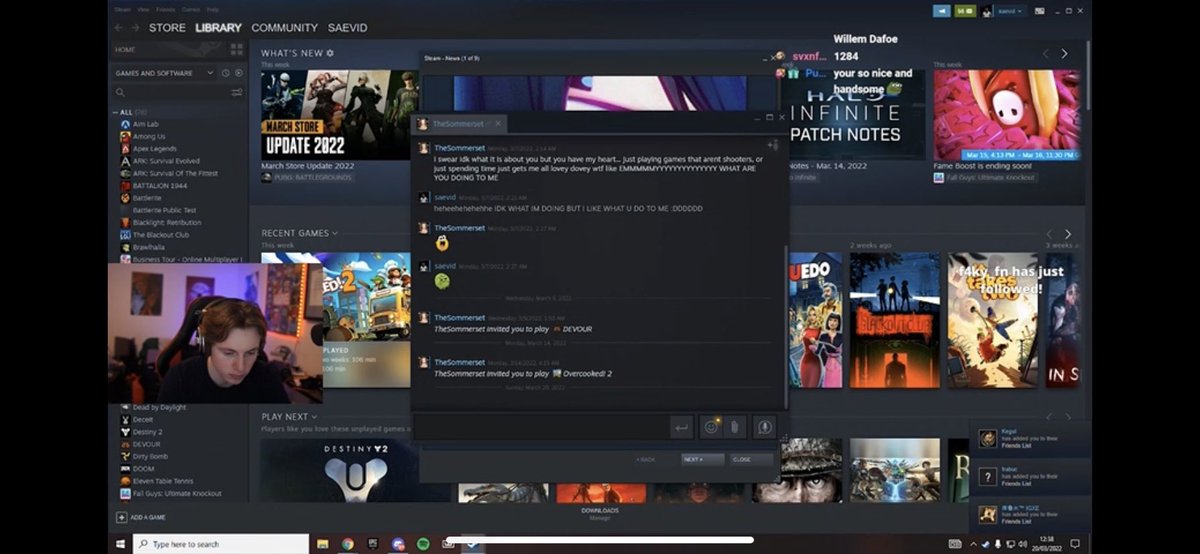1200x554 pixels.
Task: Expand the GAMES AND SOFTWARE dropdown
Action: 164,73
